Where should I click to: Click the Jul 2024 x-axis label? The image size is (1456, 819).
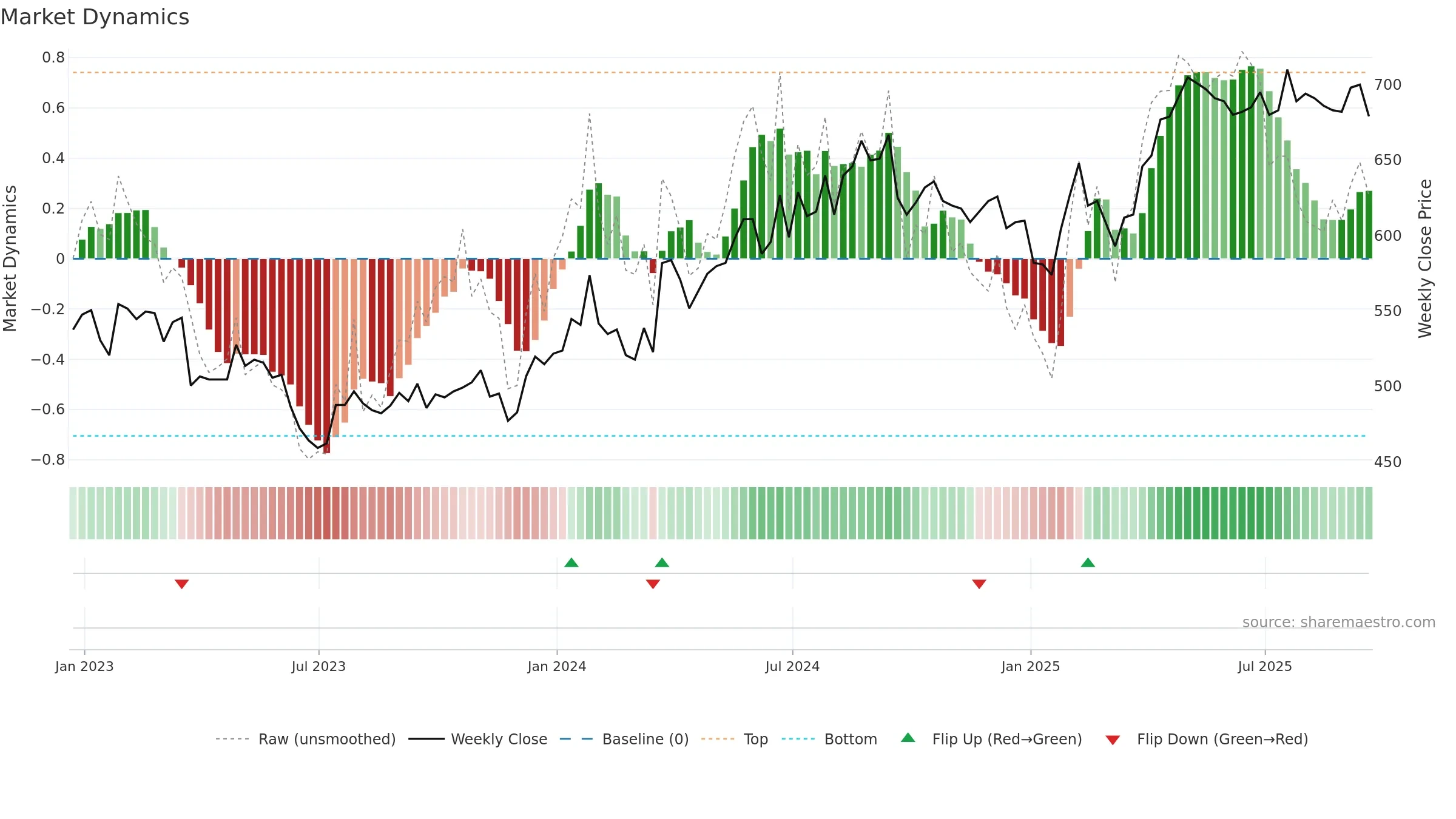[792, 666]
